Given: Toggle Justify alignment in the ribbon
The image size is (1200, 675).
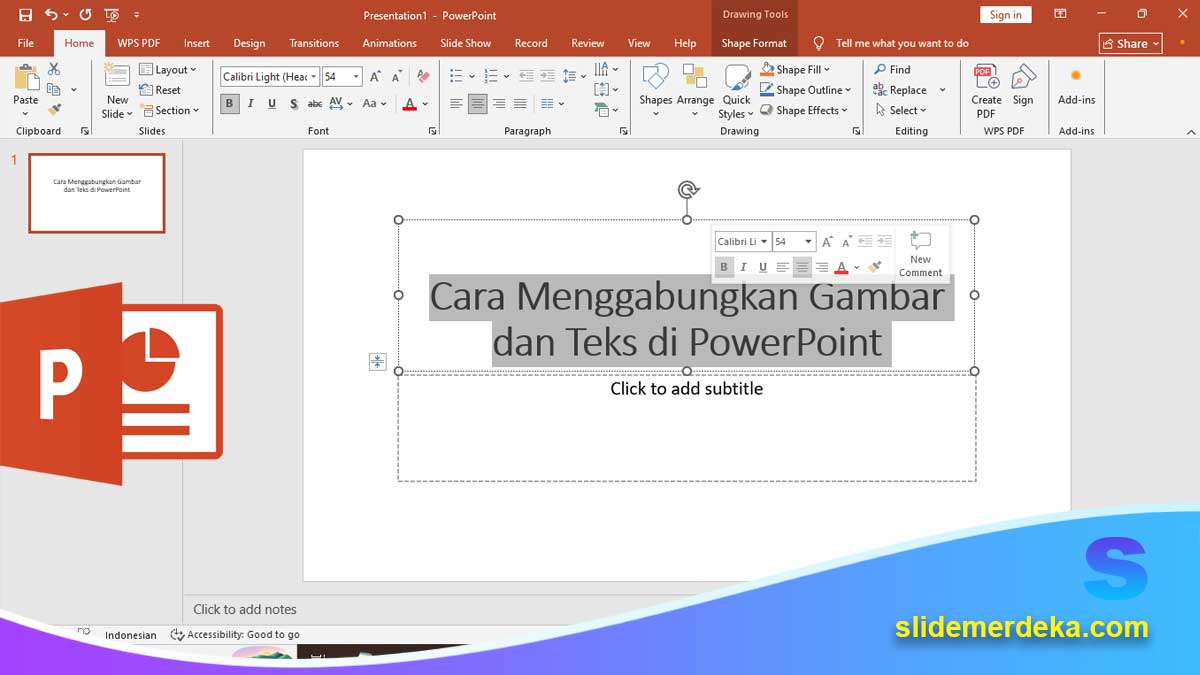Looking at the screenshot, I should point(520,103).
